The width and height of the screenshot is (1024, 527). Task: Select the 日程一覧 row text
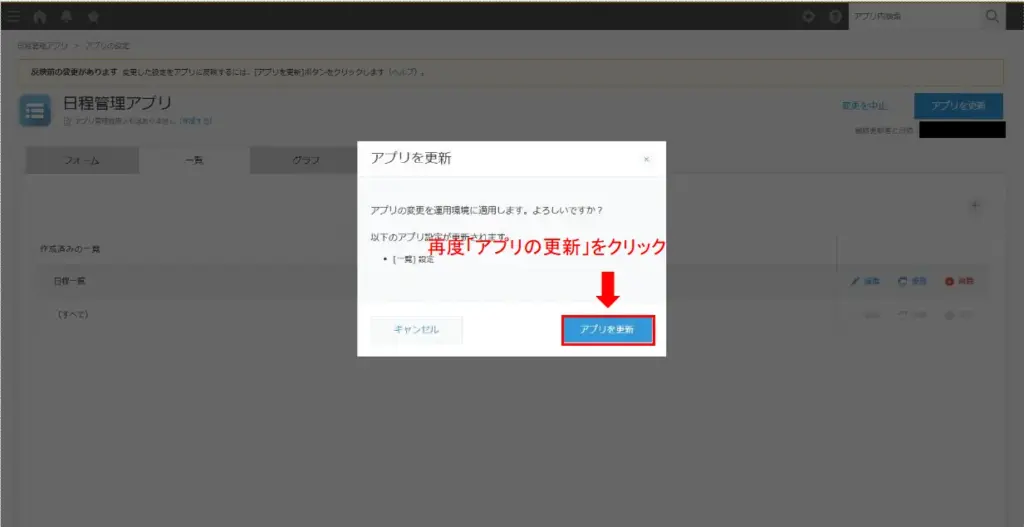[x=69, y=281]
